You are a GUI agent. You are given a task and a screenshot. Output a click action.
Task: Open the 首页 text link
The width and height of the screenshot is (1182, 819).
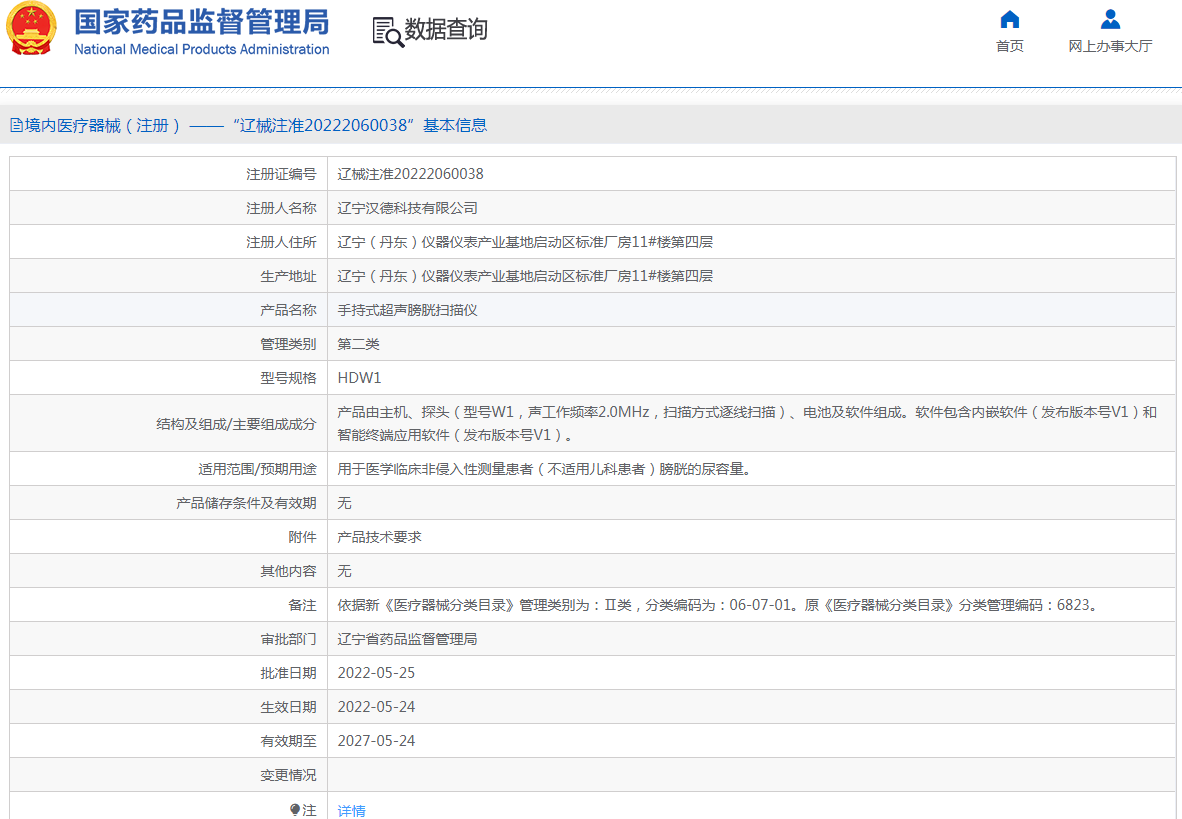tap(1009, 46)
